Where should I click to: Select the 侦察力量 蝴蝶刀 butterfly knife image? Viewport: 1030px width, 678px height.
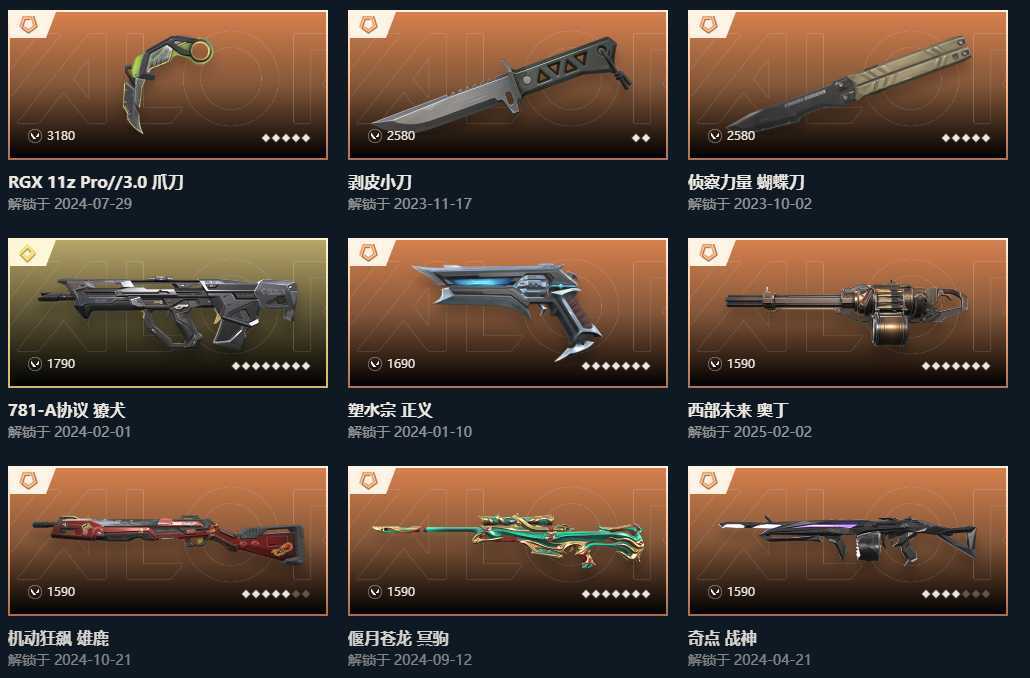tap(848, 85)
